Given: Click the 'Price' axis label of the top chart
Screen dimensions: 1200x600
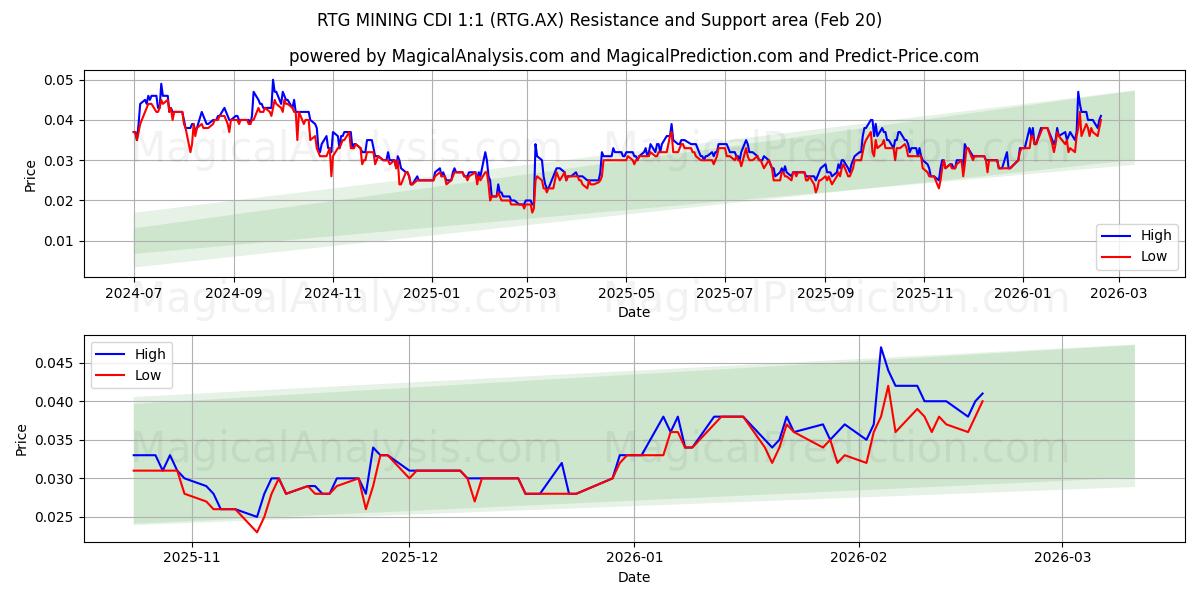Looking at the screenshot, I should pyautogui.click(x=30, y=175).
